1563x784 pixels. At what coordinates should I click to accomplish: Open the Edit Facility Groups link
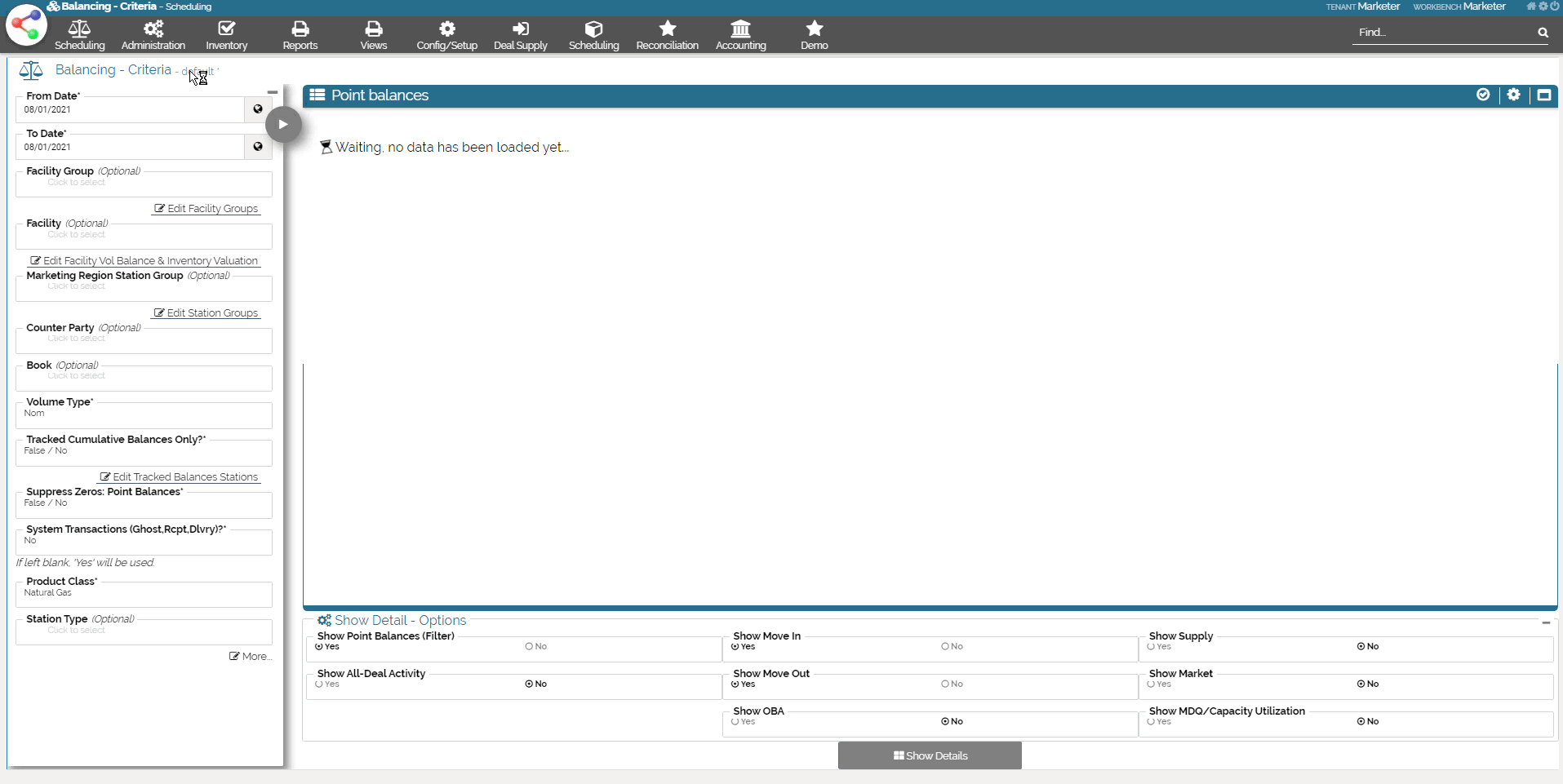pyautogui.click(x=206, y=209)
